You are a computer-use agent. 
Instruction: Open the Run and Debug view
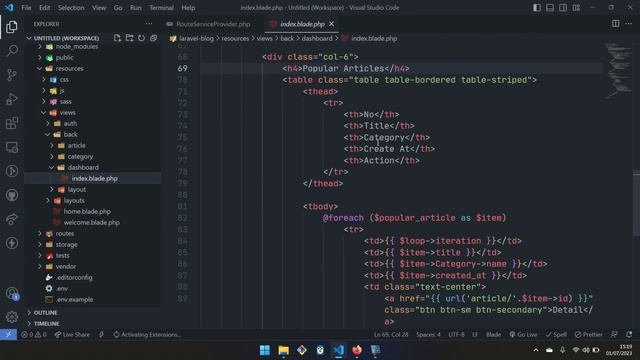[12, 99]
